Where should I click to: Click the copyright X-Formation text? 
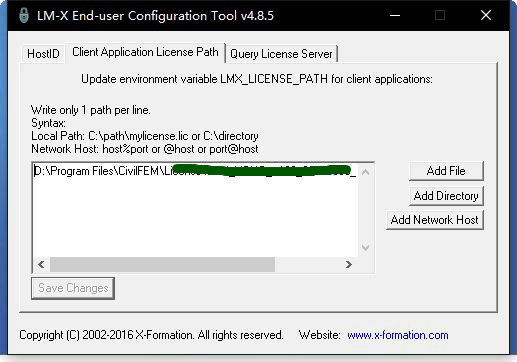tap(151, 335)
